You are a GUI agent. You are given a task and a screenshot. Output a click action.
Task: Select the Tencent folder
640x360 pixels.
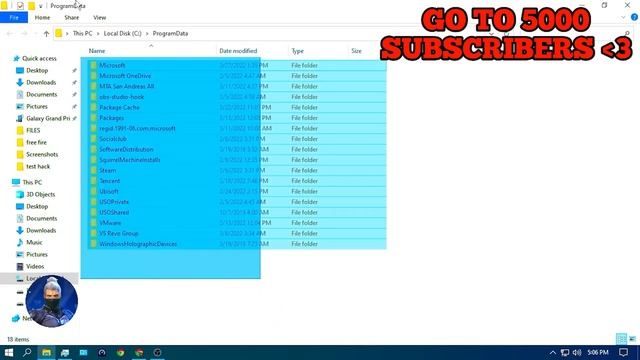click(x=110, y=181)
